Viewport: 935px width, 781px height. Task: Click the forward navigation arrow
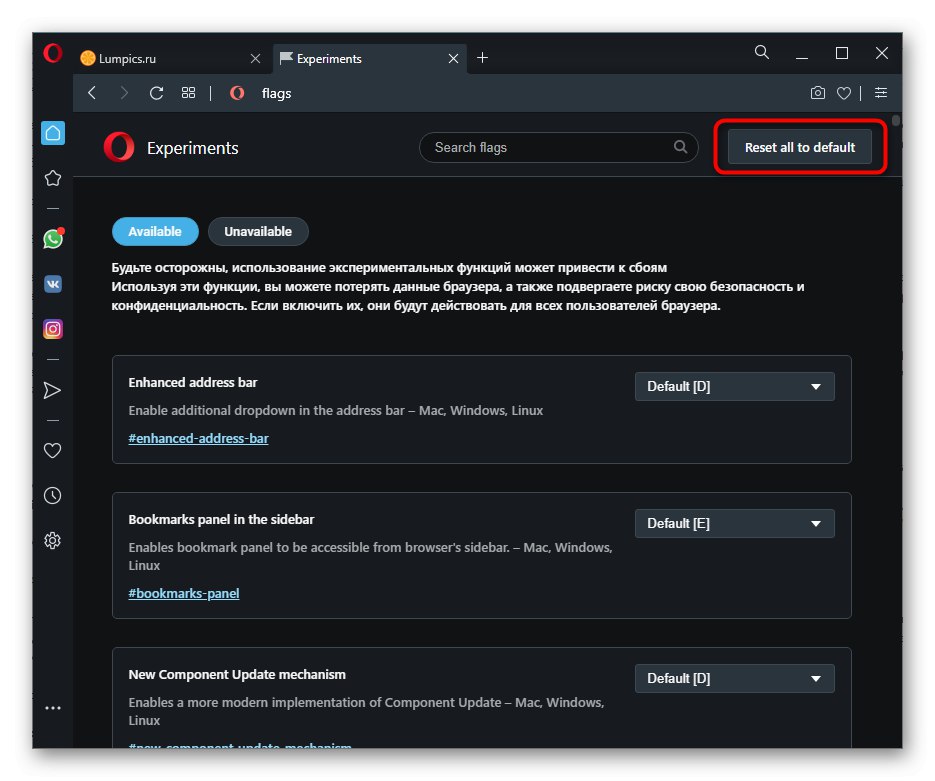click(x=123, y=93)
